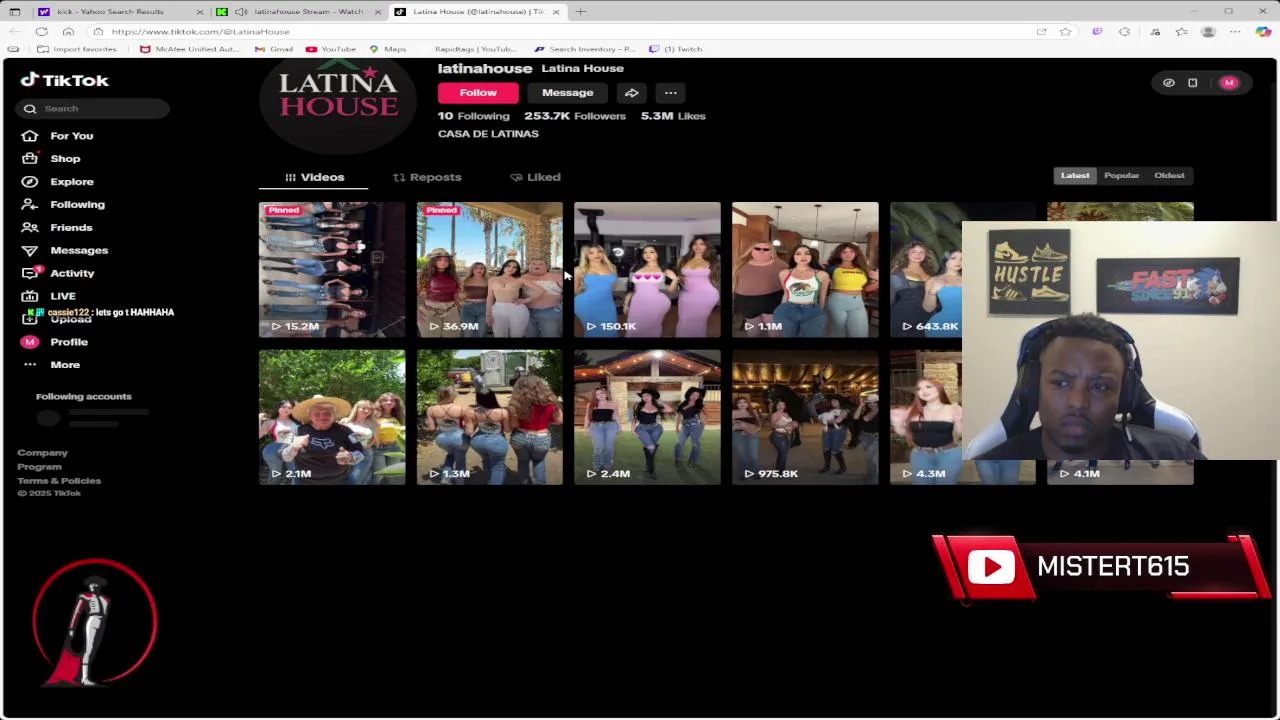Open the Program footer link
The height and width of the screenshot is (720, 1280).
[x=39, y=467]
